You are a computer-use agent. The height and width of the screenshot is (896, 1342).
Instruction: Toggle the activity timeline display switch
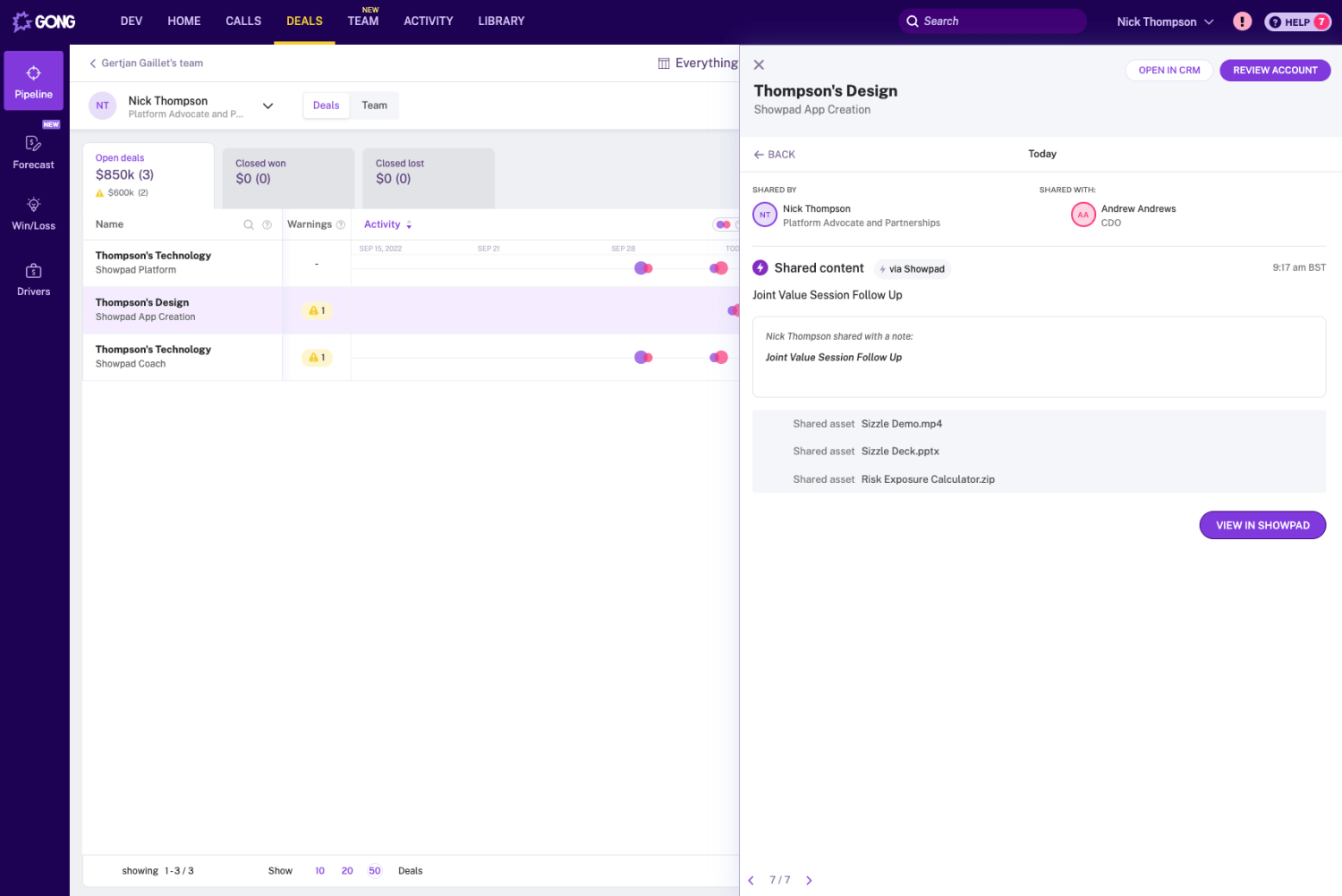tap(723, 224)
